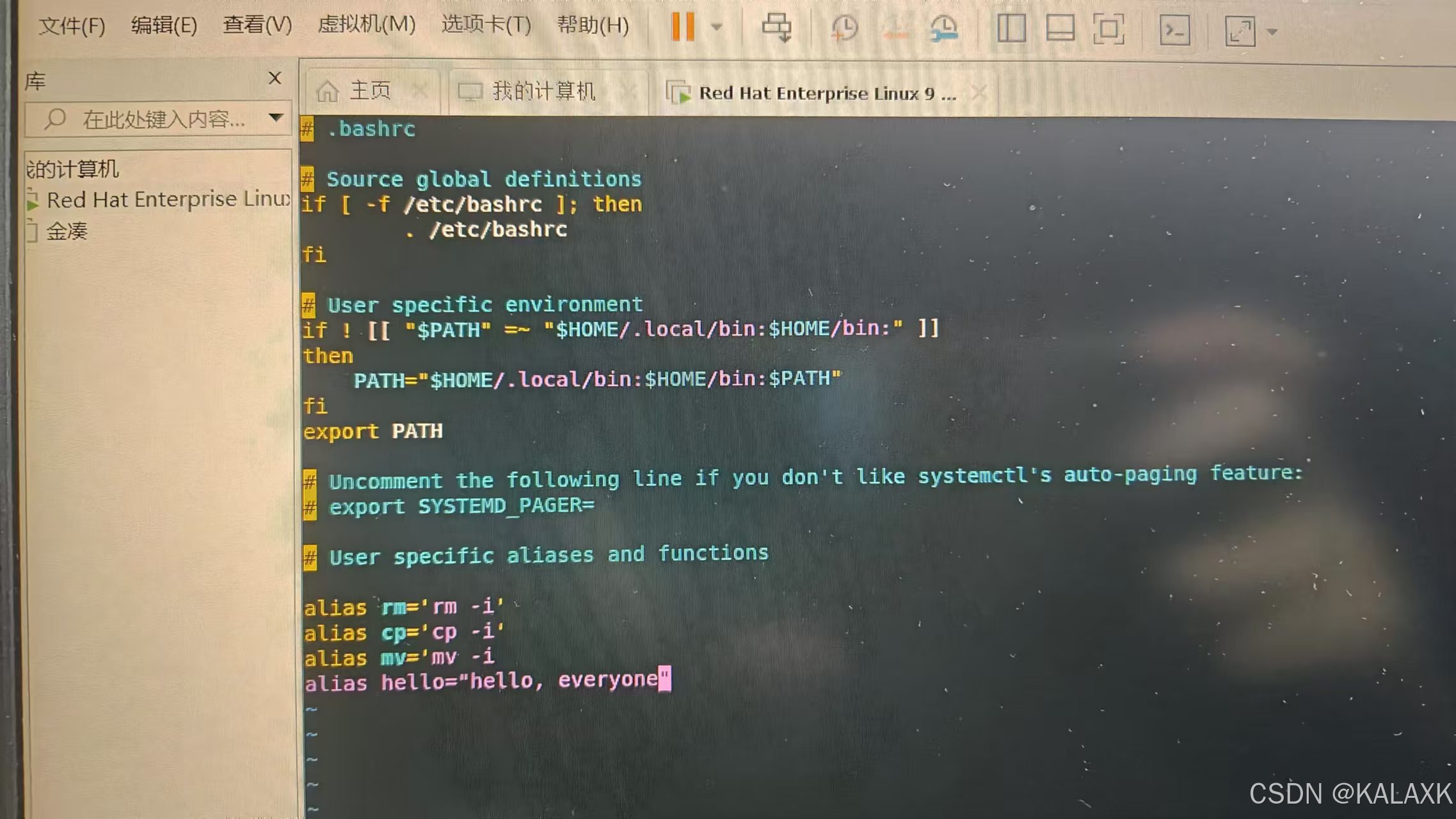Viewport: 1456px width, 819px height.
Task: Toggle the thumbnail bar view icon
Action: pyautogui.click(x=1060, y=29)
